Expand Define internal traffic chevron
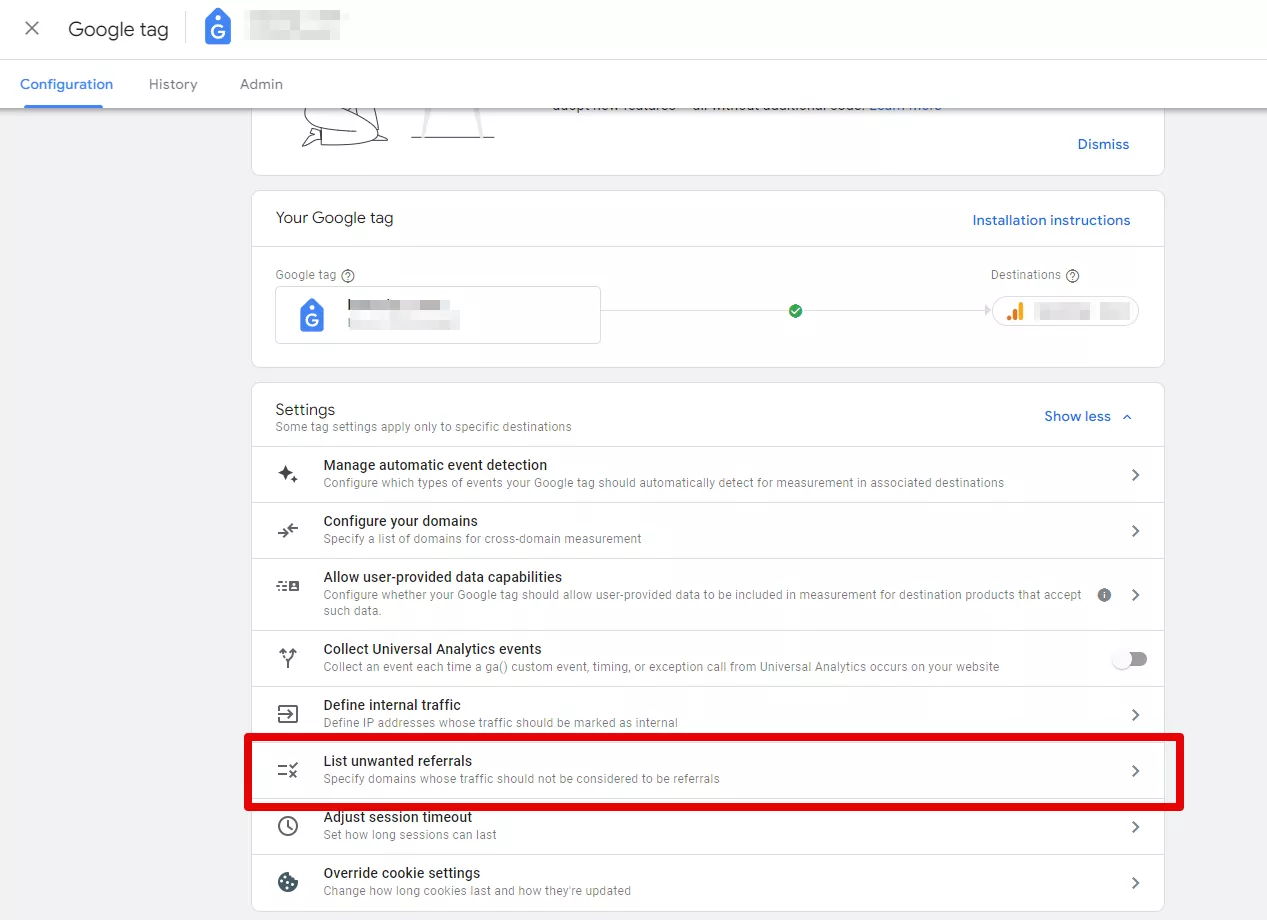The image size is (1267, 920). 1135,715
